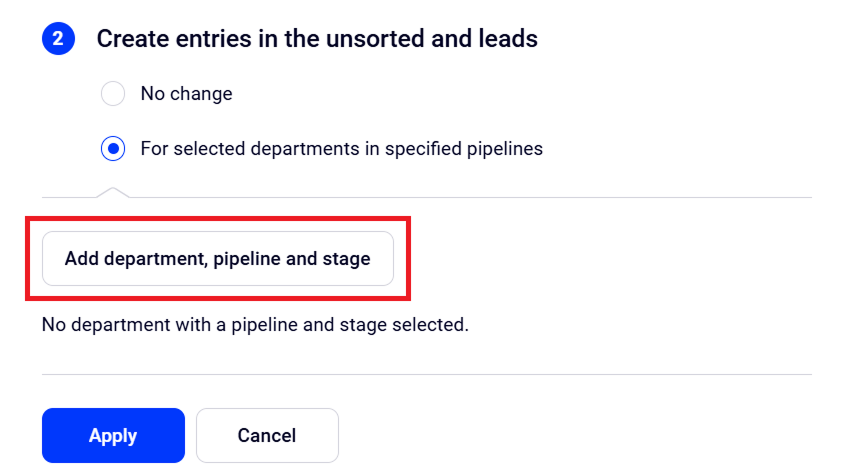Select the "No change" radio button

(113, 94)
